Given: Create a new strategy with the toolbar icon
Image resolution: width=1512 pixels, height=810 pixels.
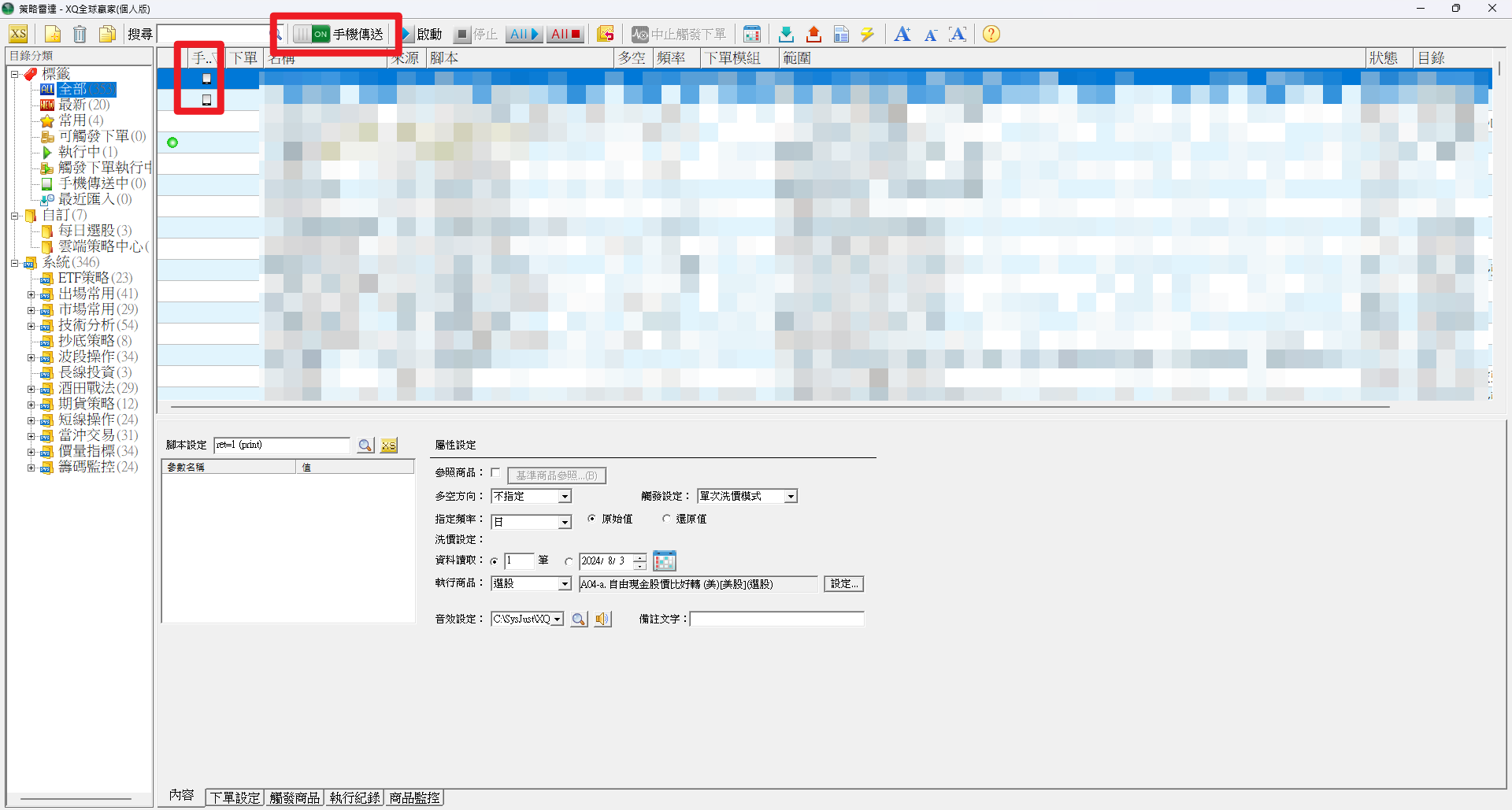Looking at the screenshot, I should click(x=53, y=34).
